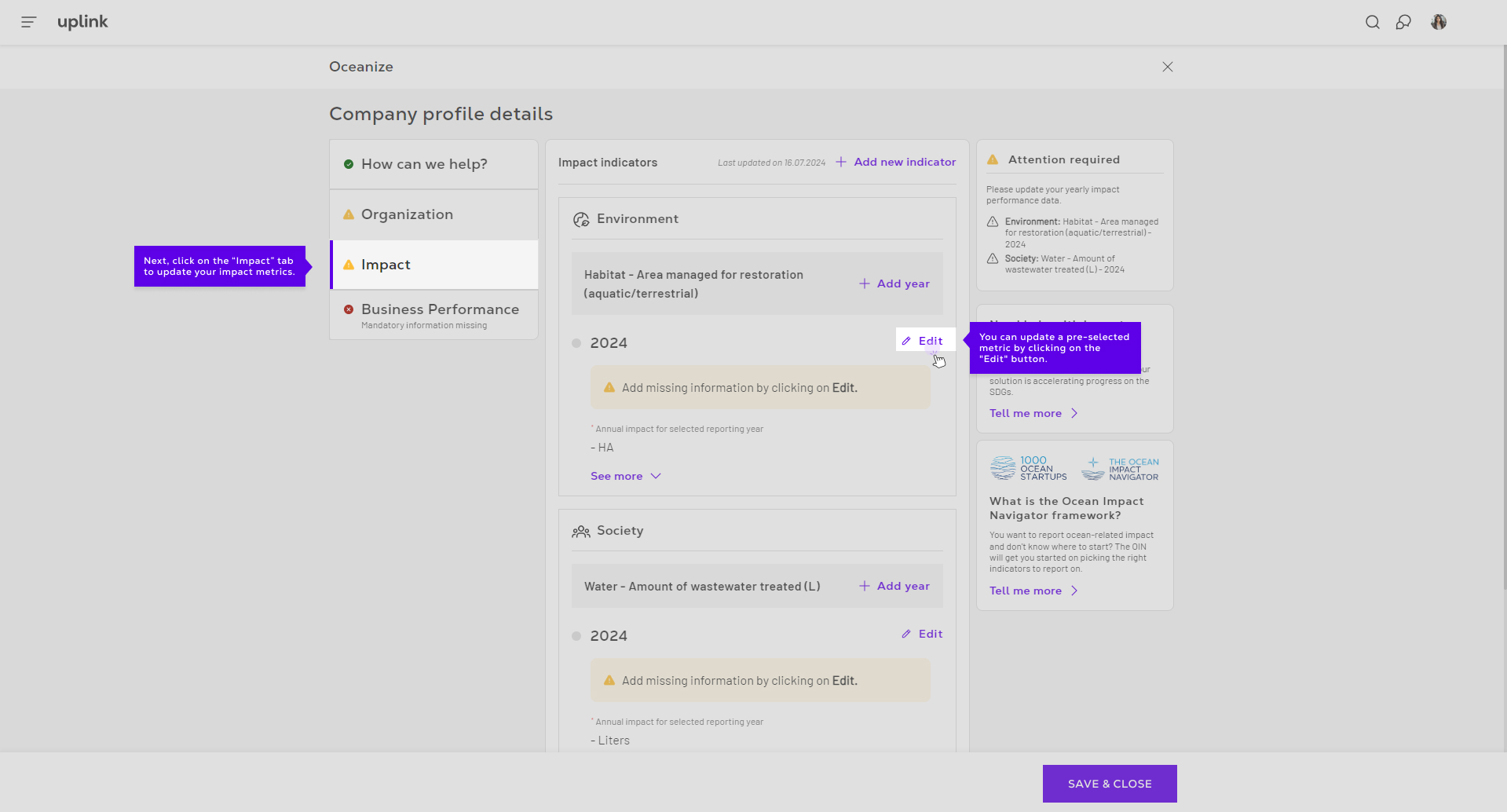Open the hamburger menu beside uplink logo
The height and width of the screenshot is (812, 1507).
click(29, 22)
